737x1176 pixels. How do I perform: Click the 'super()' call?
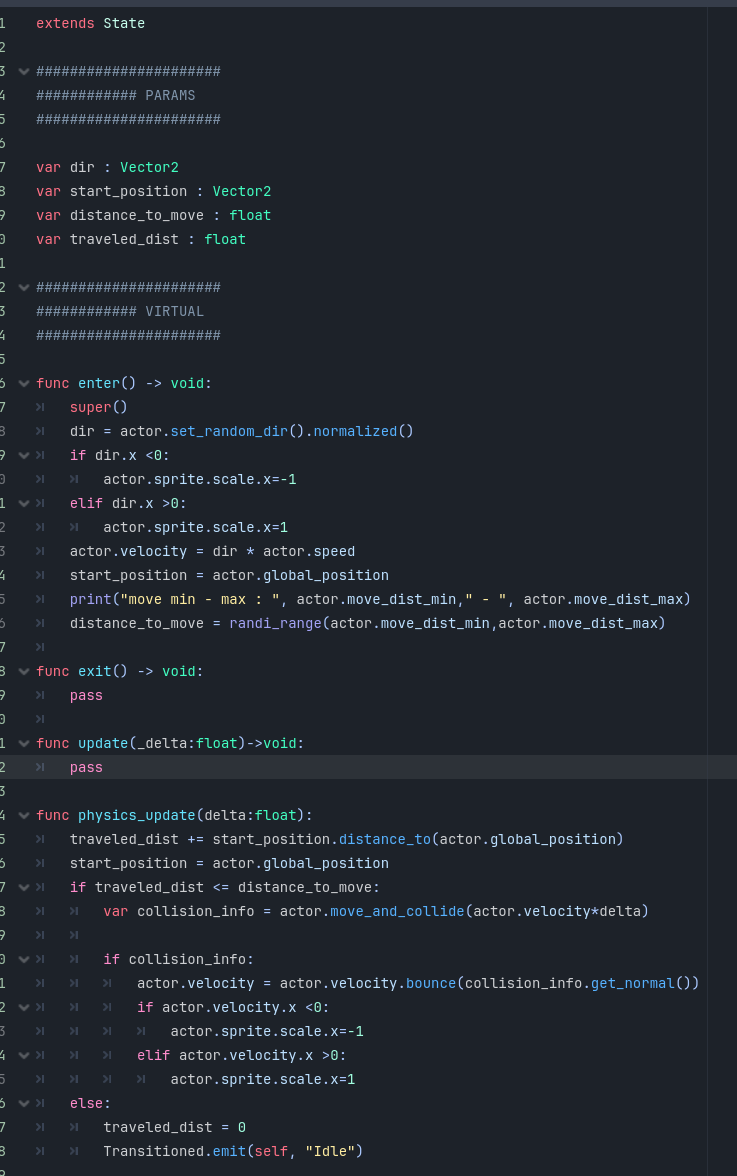click(x=99, y=407)
